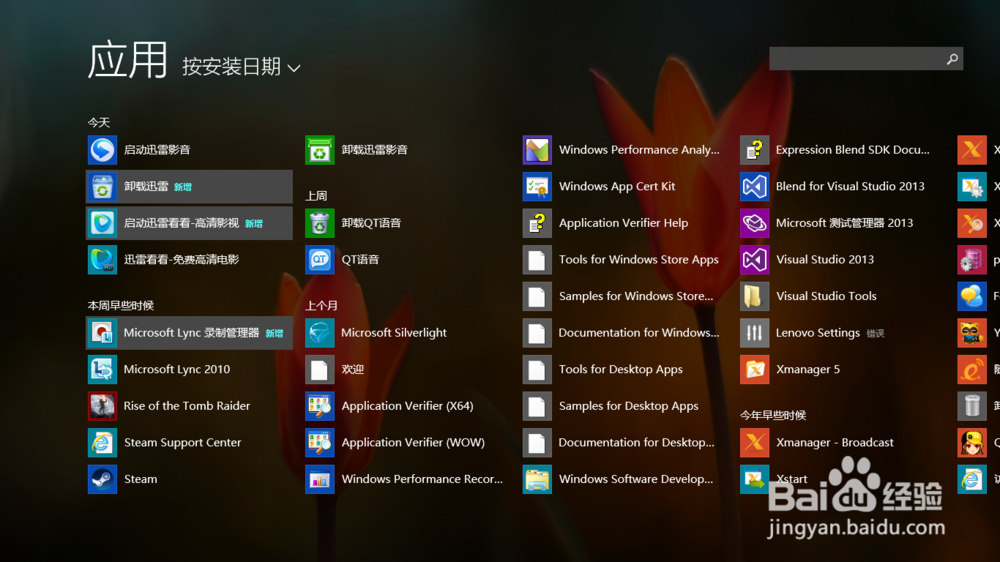This screenshot has height=562, width=1000.
Task: Launch the Xstart icon
Action: pos(754,479)
